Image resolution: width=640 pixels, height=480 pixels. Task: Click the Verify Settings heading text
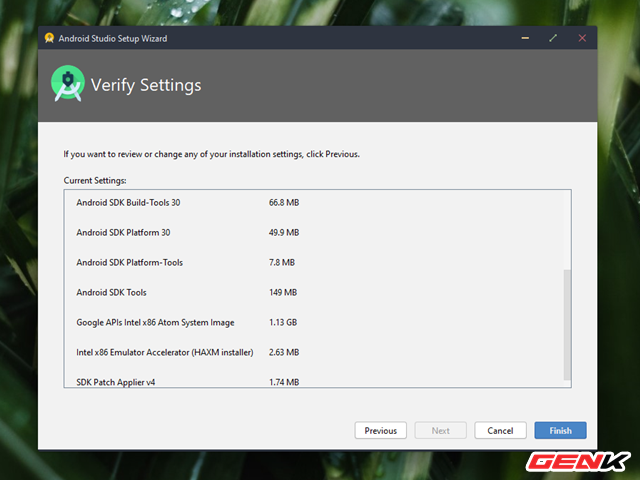[x=146, y=85]
